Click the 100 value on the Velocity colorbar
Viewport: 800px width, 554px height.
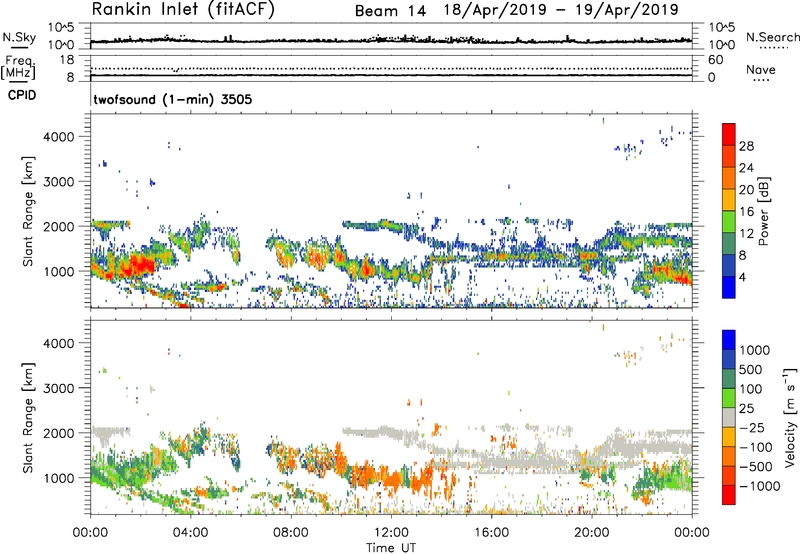tap(750, 389)
